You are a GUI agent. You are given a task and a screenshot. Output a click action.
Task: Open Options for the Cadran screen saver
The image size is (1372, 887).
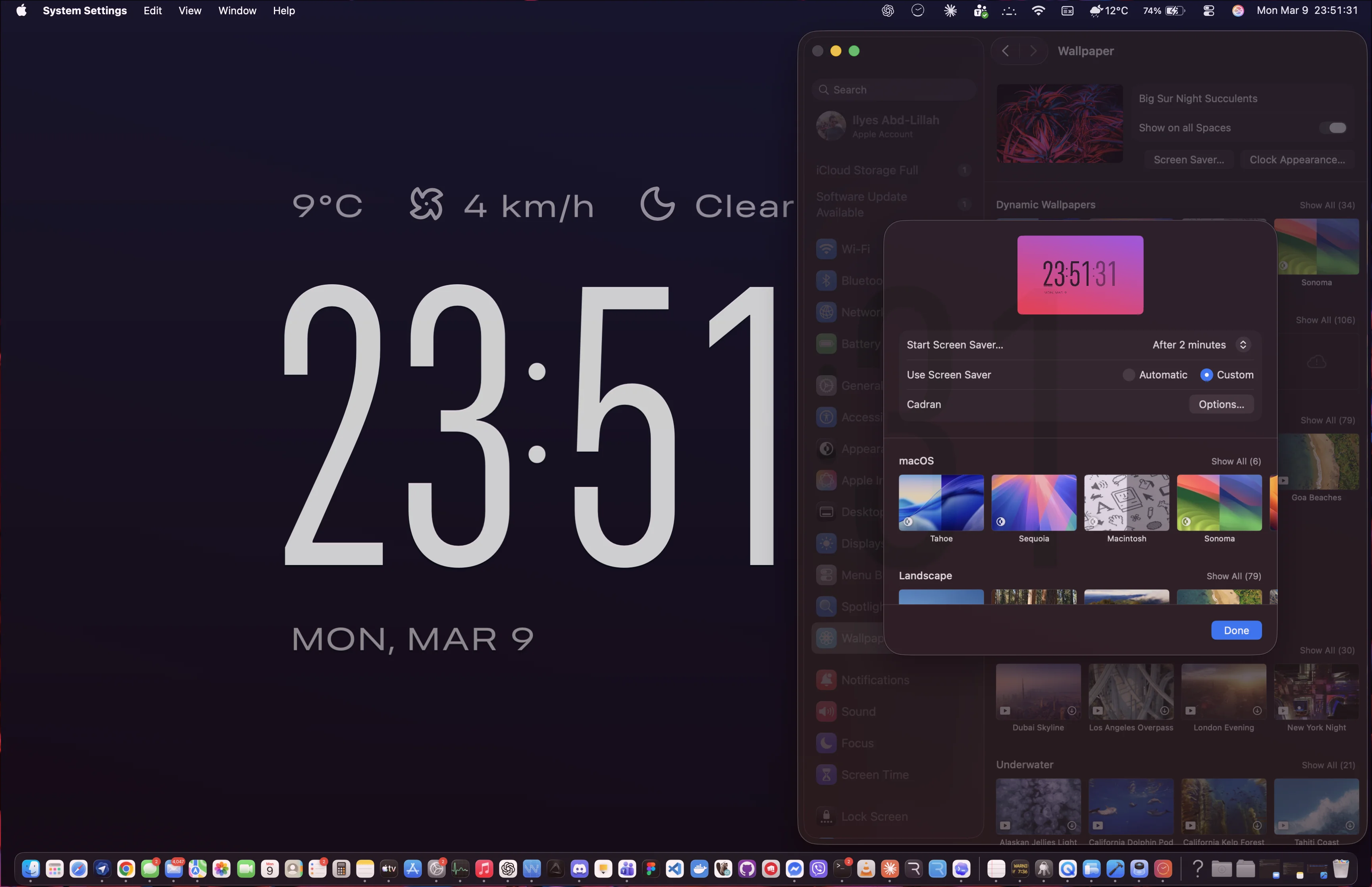[x=1221, y=404]
